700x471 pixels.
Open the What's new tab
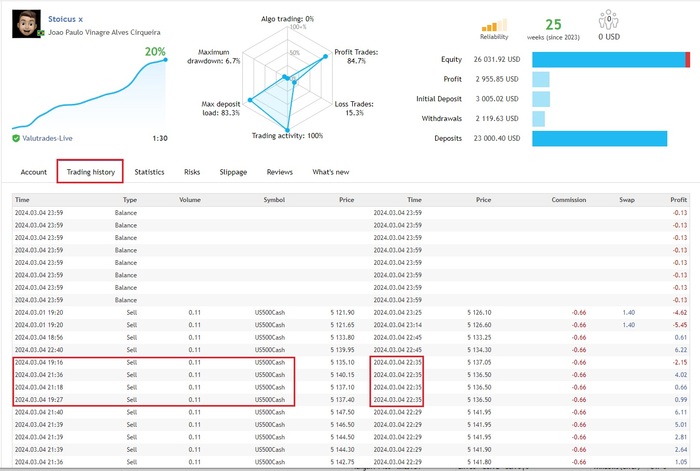[330, 172]
